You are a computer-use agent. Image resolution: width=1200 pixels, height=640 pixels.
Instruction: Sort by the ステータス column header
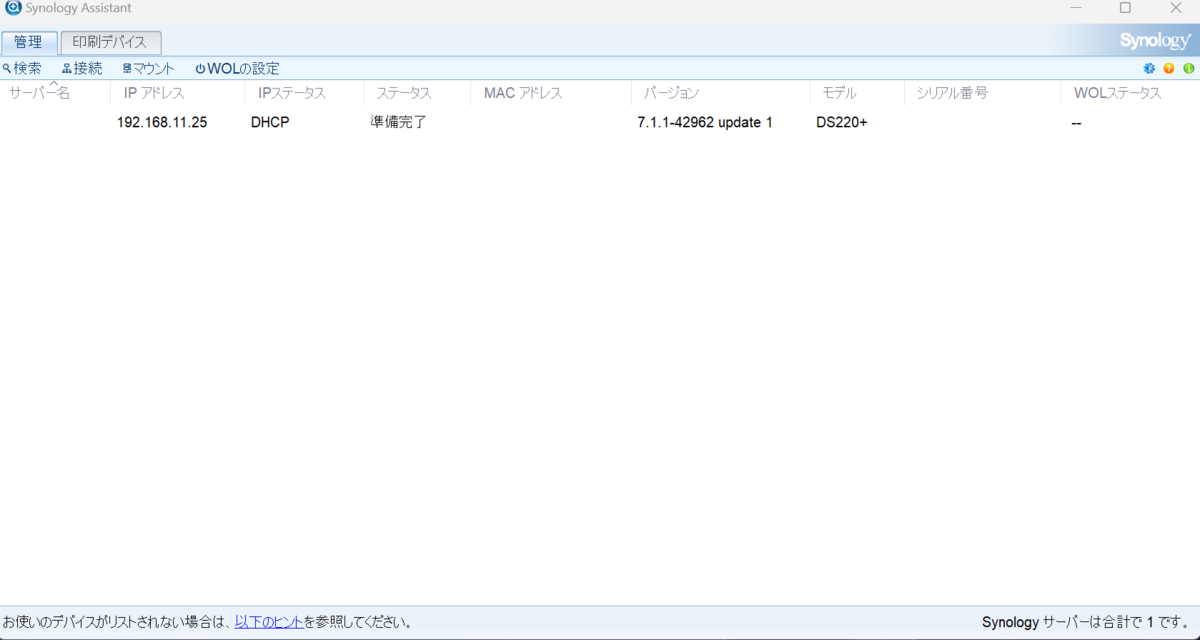click(417, 93)
